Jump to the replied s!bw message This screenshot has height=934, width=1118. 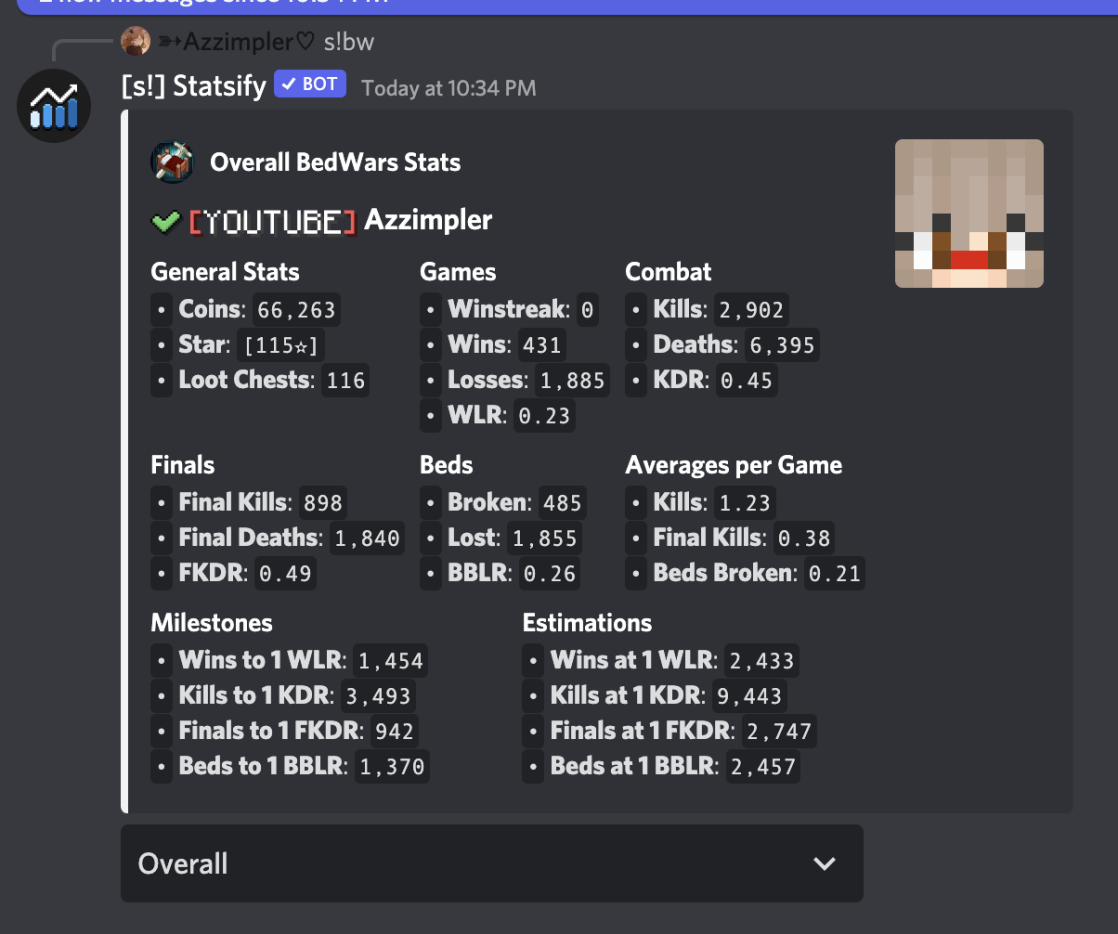click(x=349, y=41)
